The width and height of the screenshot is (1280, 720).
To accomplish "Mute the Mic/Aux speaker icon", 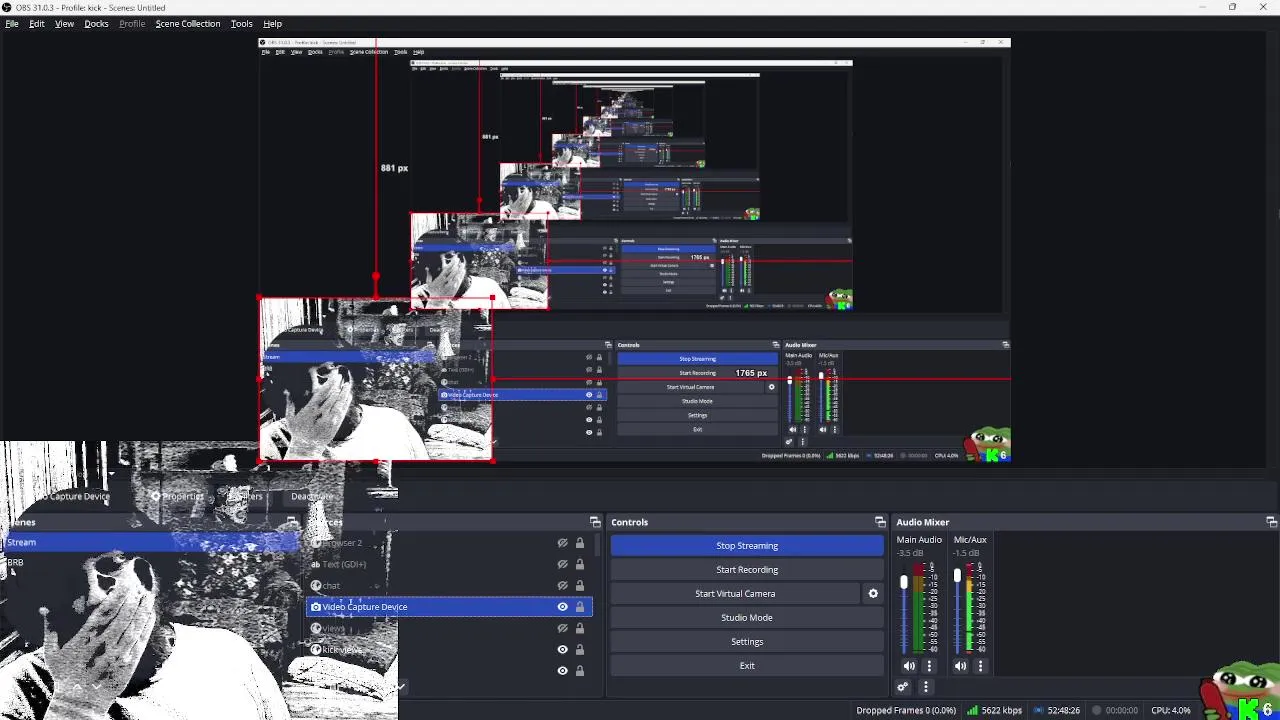I will pyautogui.click(x=960, y=666).
